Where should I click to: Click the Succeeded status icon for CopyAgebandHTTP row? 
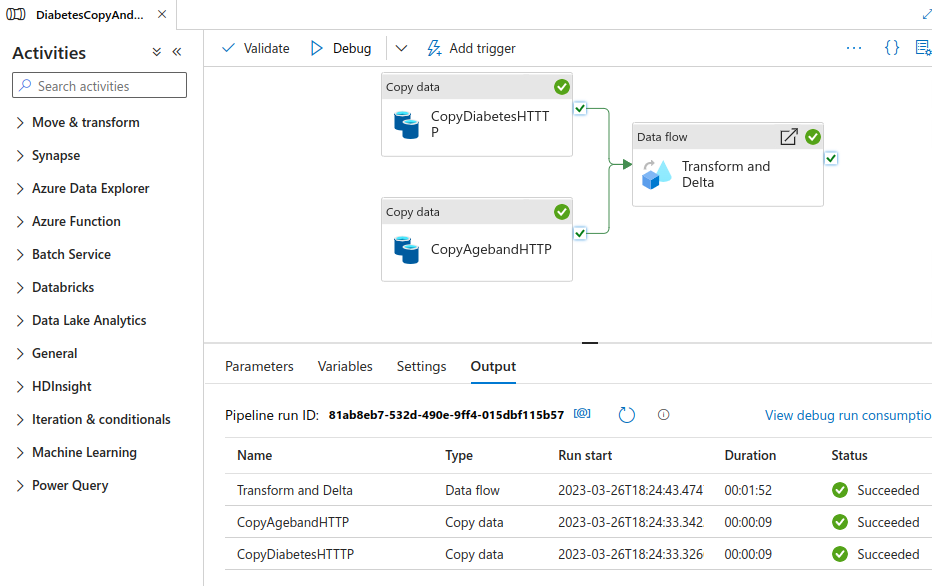coord(840,522)
